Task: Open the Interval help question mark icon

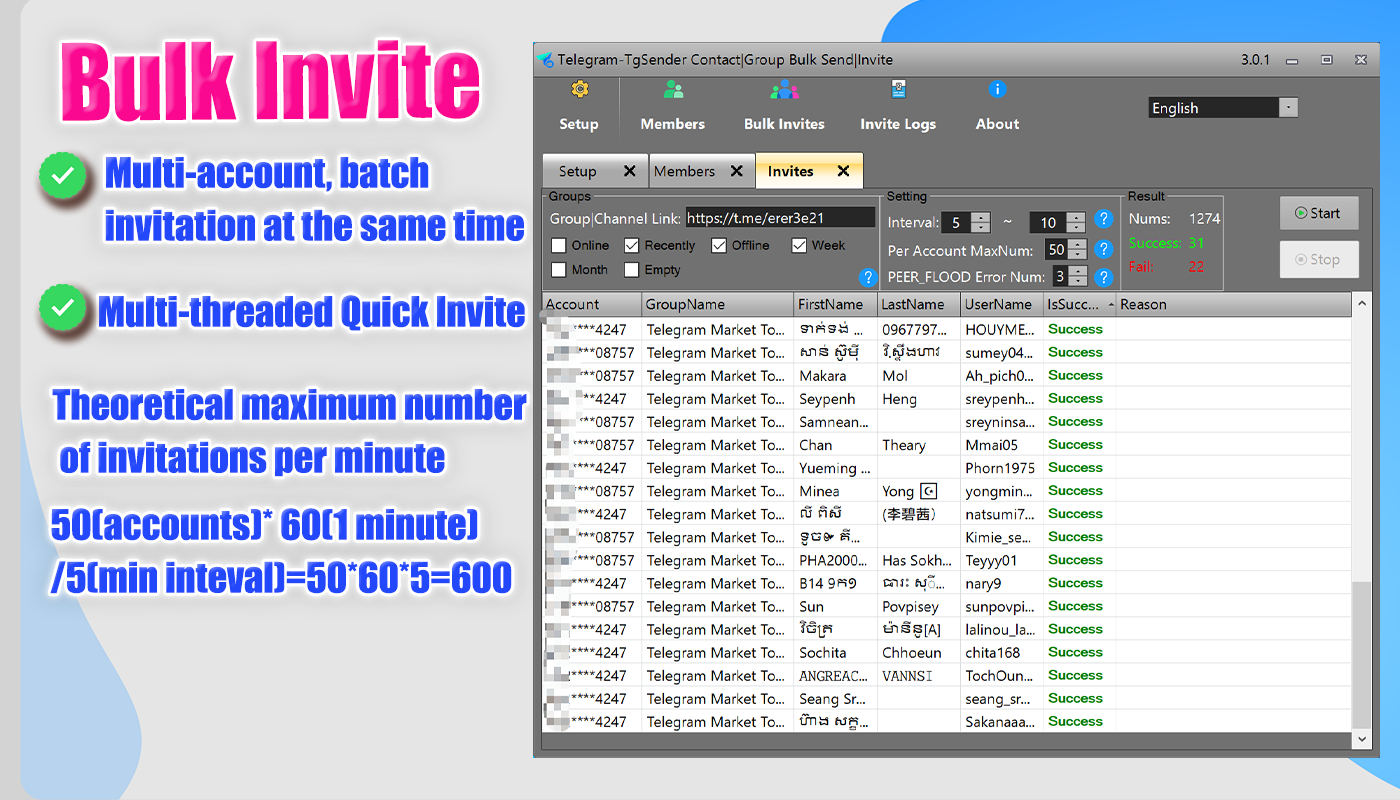Action: coord(1103,221)
